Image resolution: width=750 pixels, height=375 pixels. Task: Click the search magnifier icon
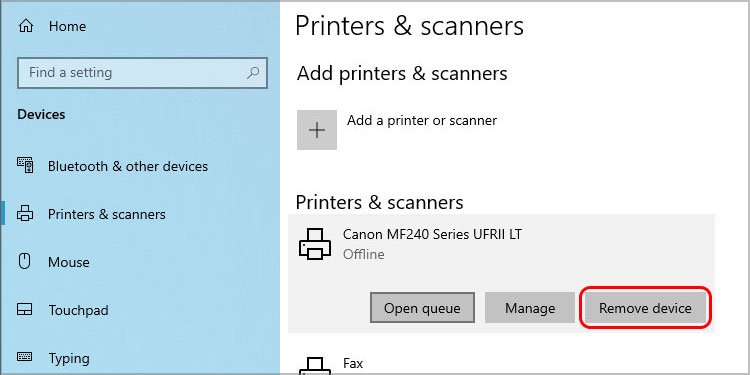[x=253, y=73]
